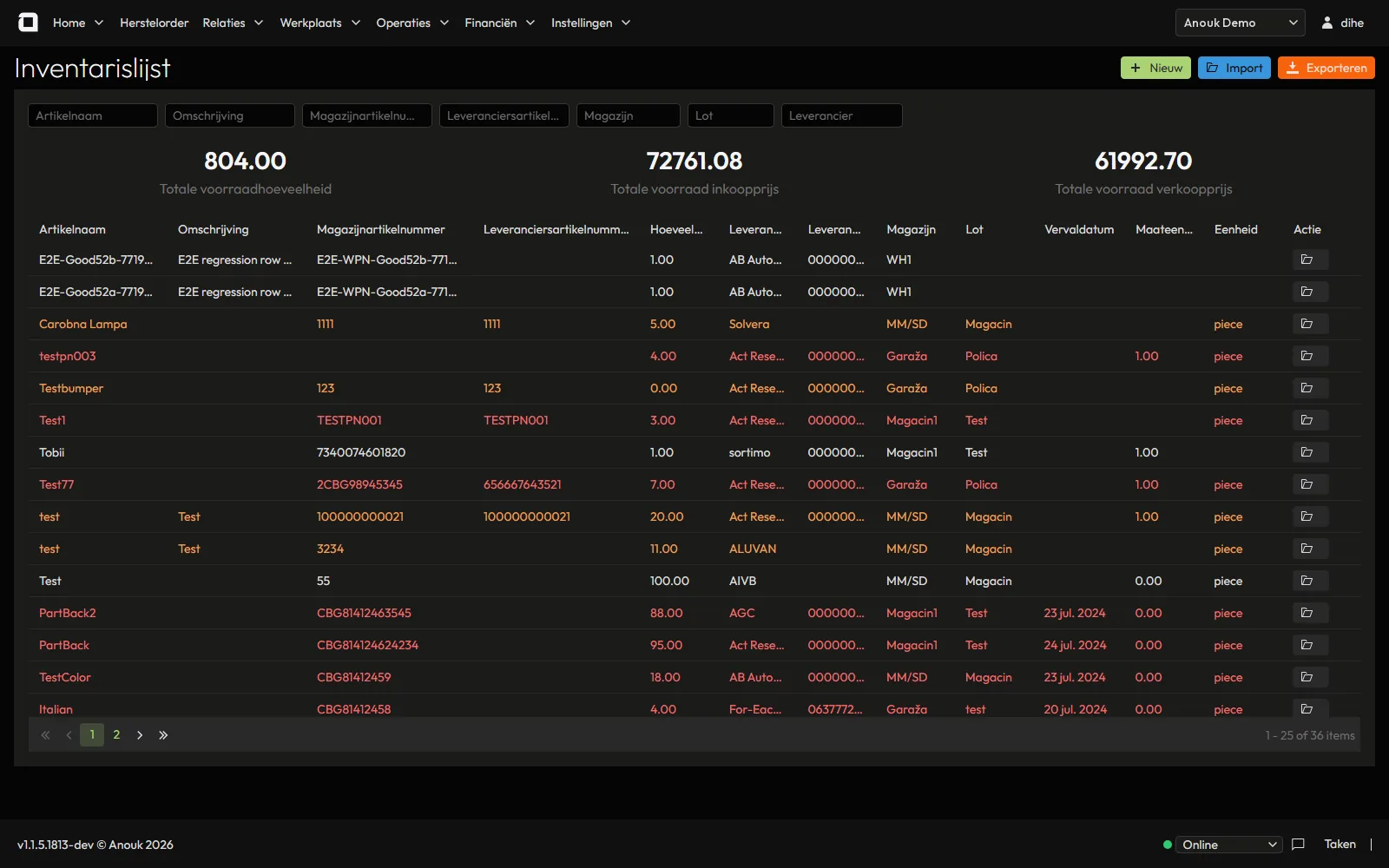Click the action icon in Testbumper row
This screenshot has height=868, width=1389.
click(x=1310, y=388)
